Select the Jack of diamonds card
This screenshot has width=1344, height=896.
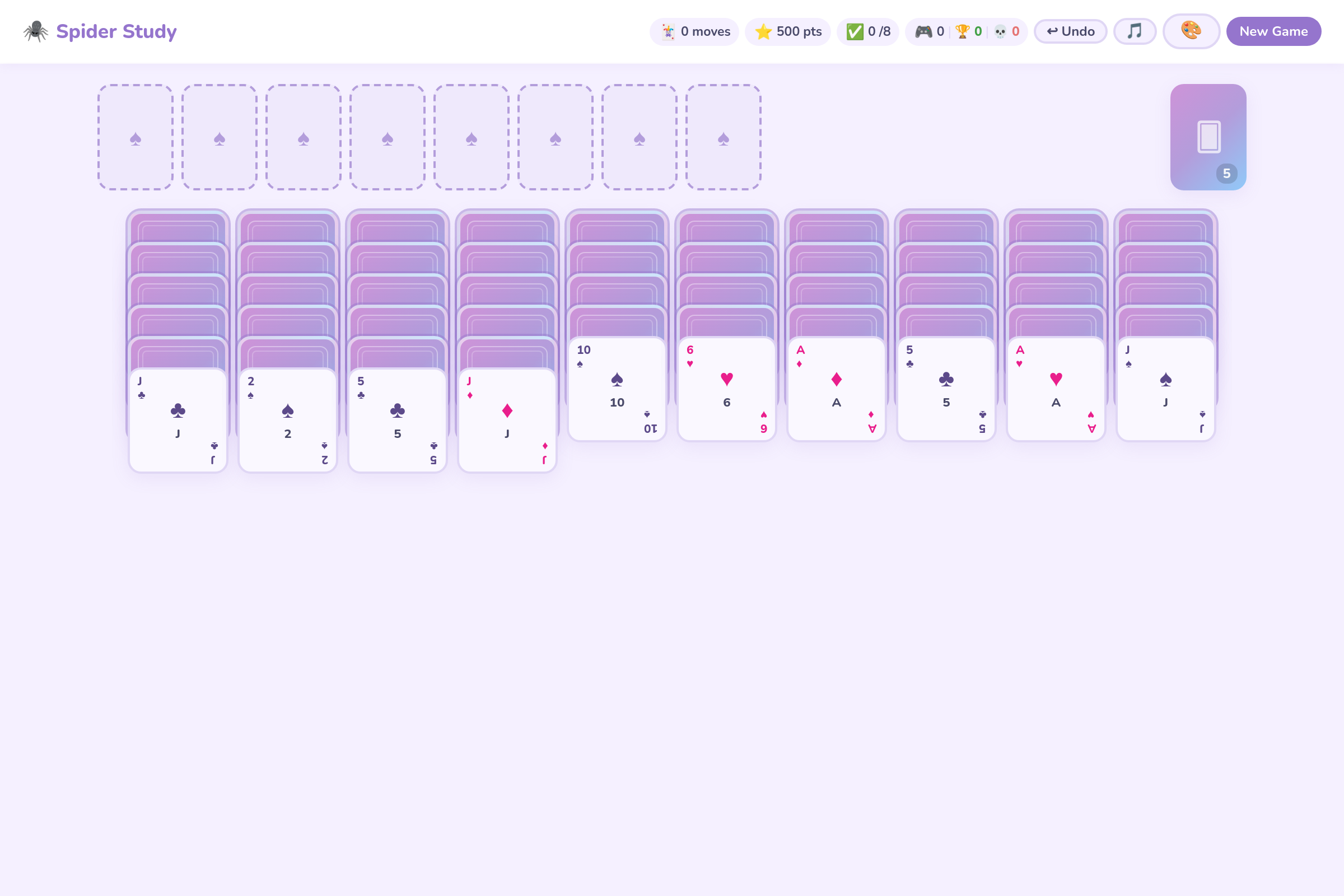pyautogui.click(x=507, y=421)
